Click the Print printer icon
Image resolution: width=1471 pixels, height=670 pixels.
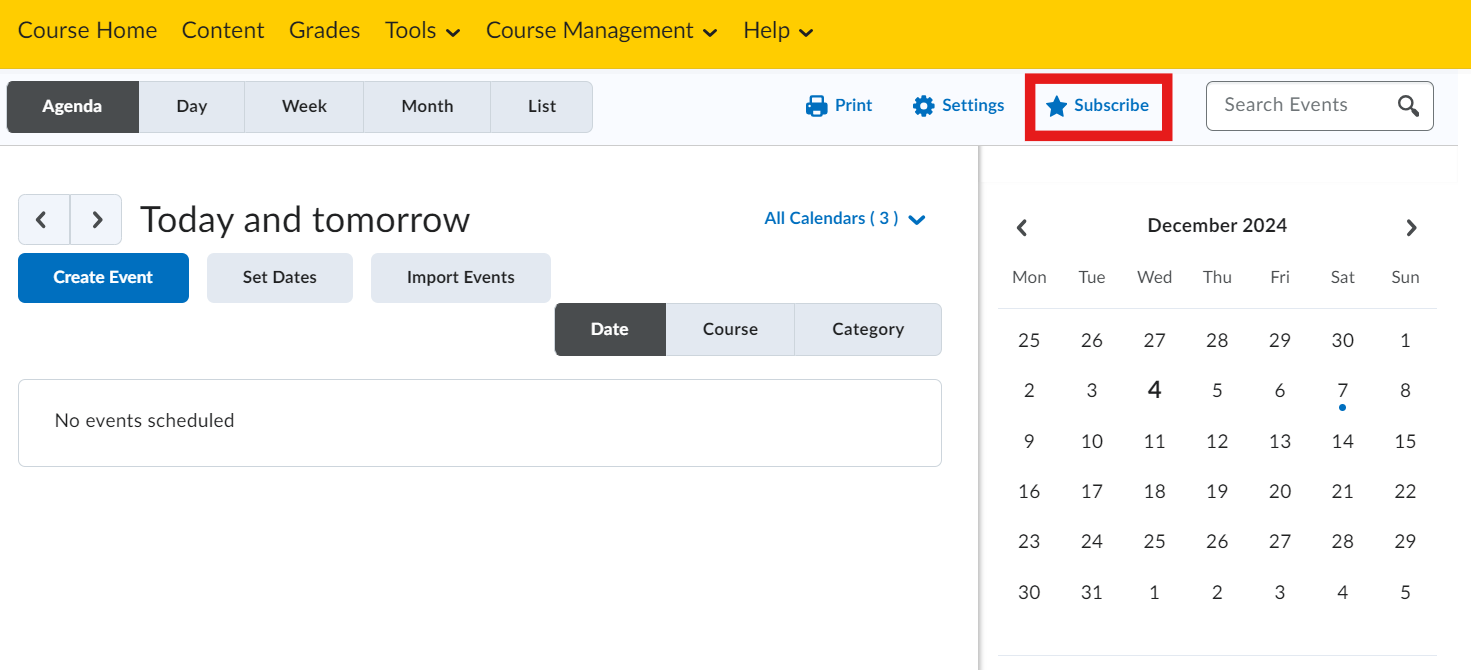click(x=817, y=106)
